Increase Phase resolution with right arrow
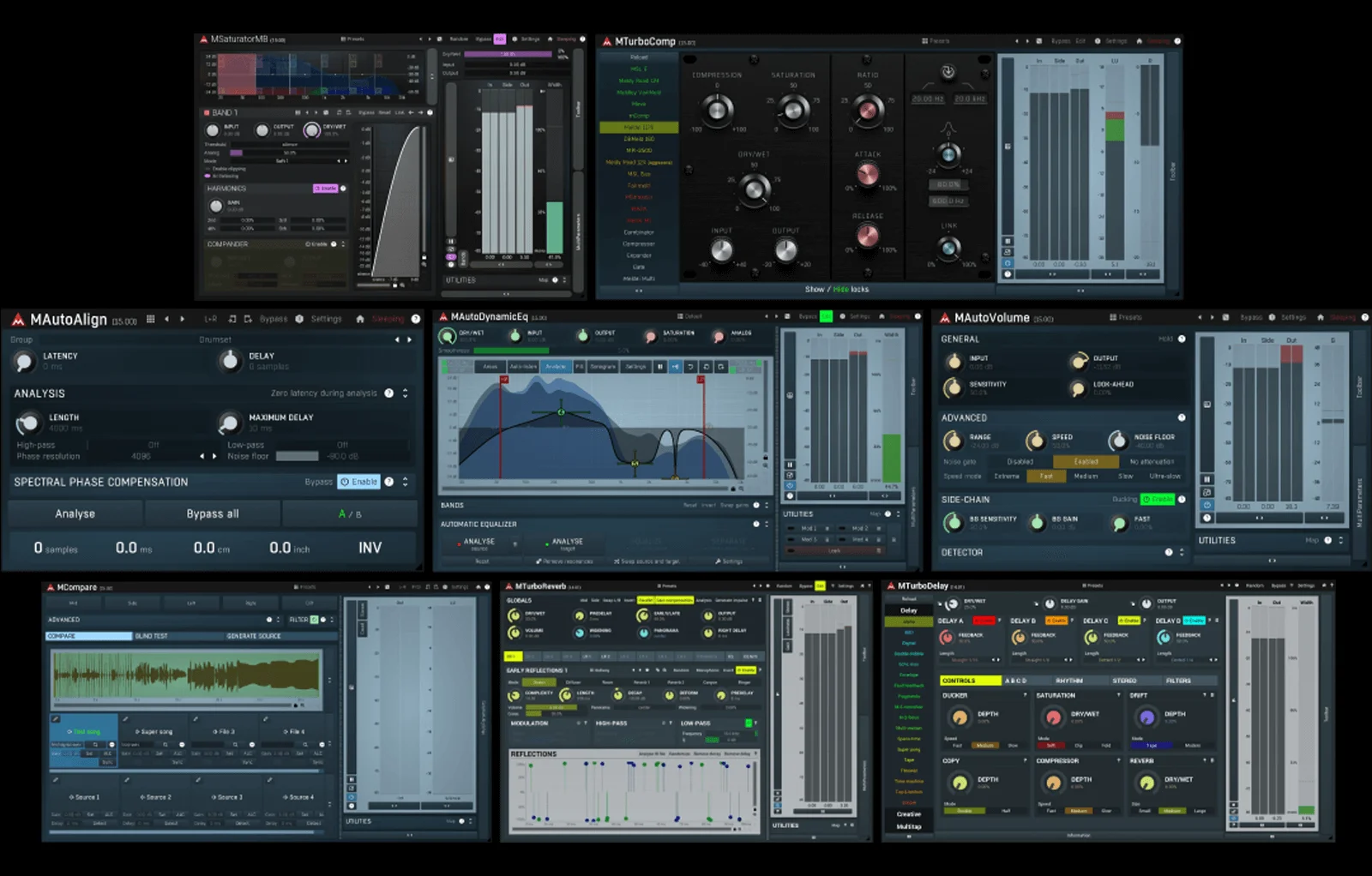This screenshot has width=1372, height=876. (214, 457)
